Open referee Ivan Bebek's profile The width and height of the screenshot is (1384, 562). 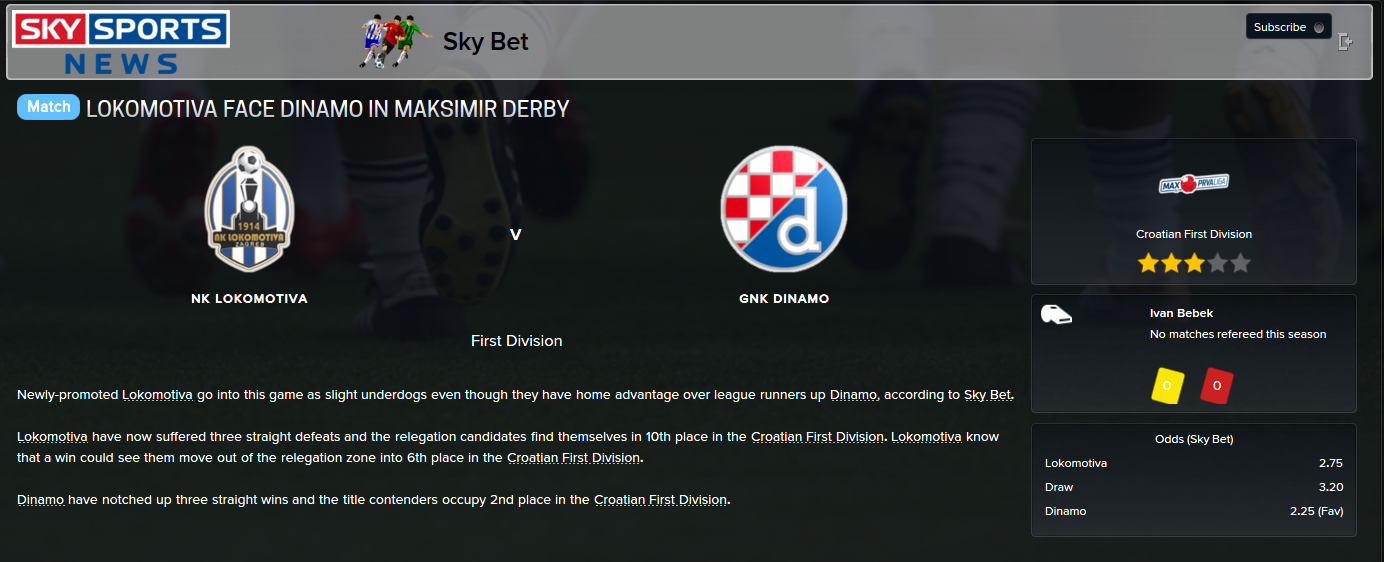click(x=1181, y=313)
